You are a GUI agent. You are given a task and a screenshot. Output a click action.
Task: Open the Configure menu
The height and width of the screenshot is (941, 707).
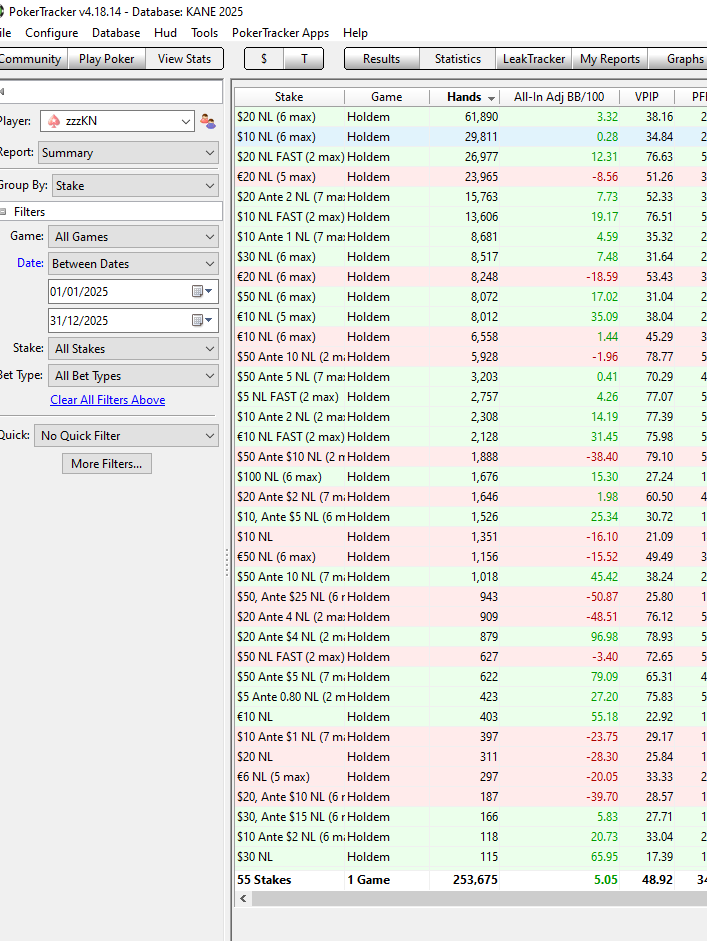[52, 33]
